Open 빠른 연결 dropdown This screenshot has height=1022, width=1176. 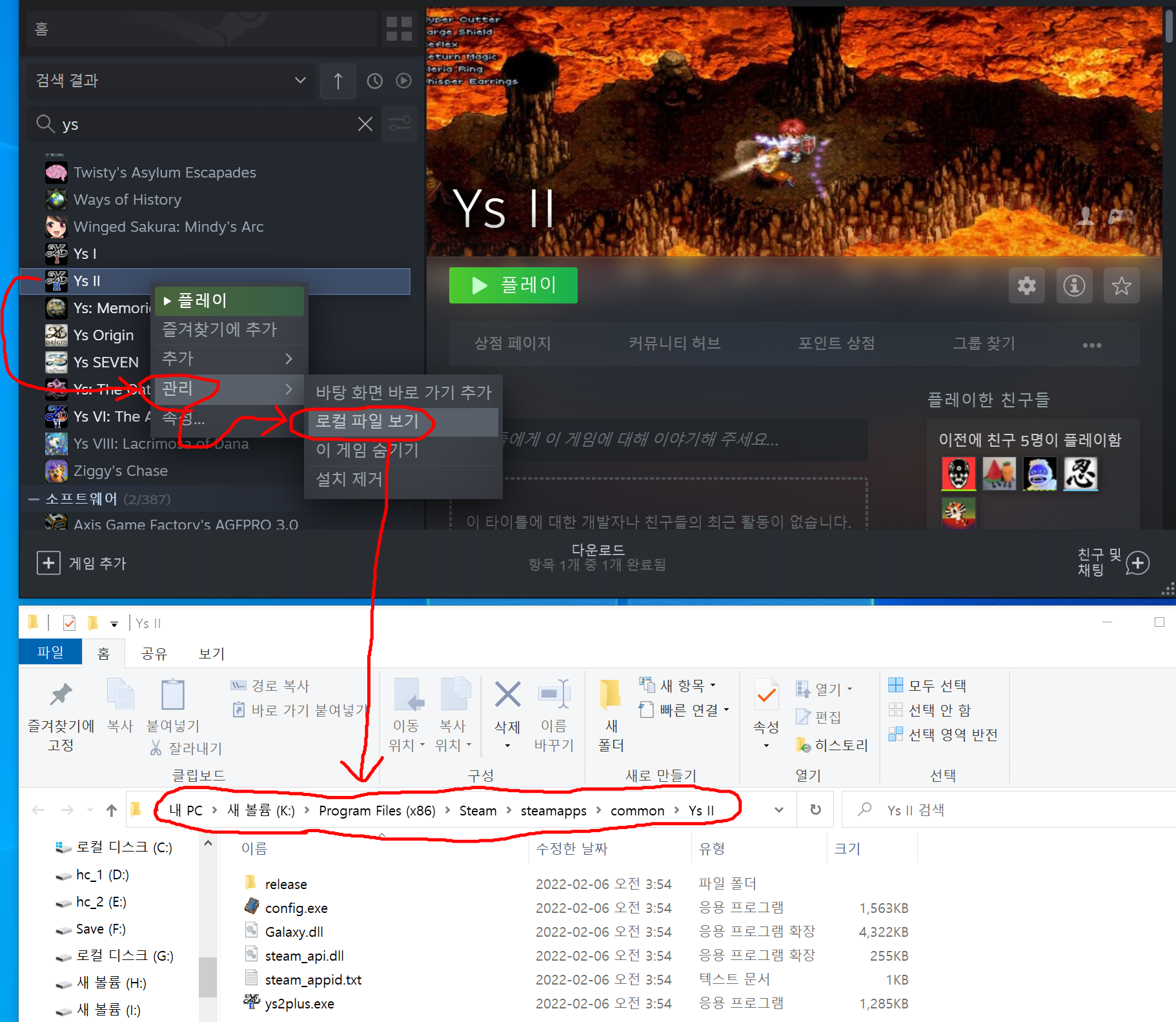click(x=684, y=710)
